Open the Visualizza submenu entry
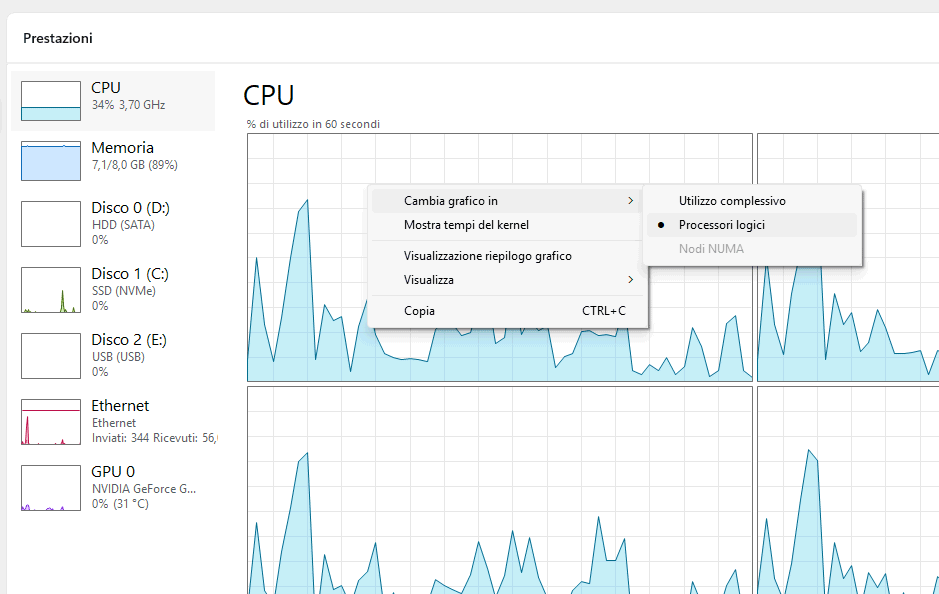The width and height of the screenshot is (939, 594). pyautogui.click(x=507, y=280)
